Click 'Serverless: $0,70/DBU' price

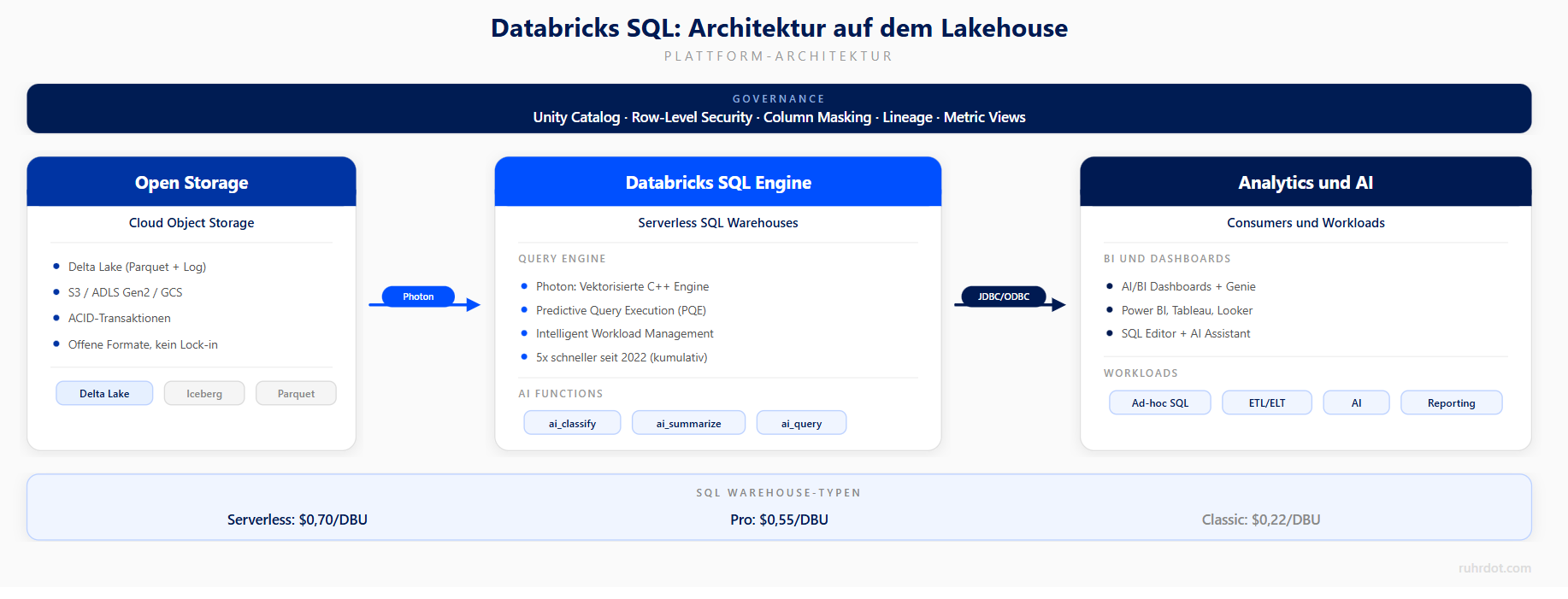[x=298, y=520]
